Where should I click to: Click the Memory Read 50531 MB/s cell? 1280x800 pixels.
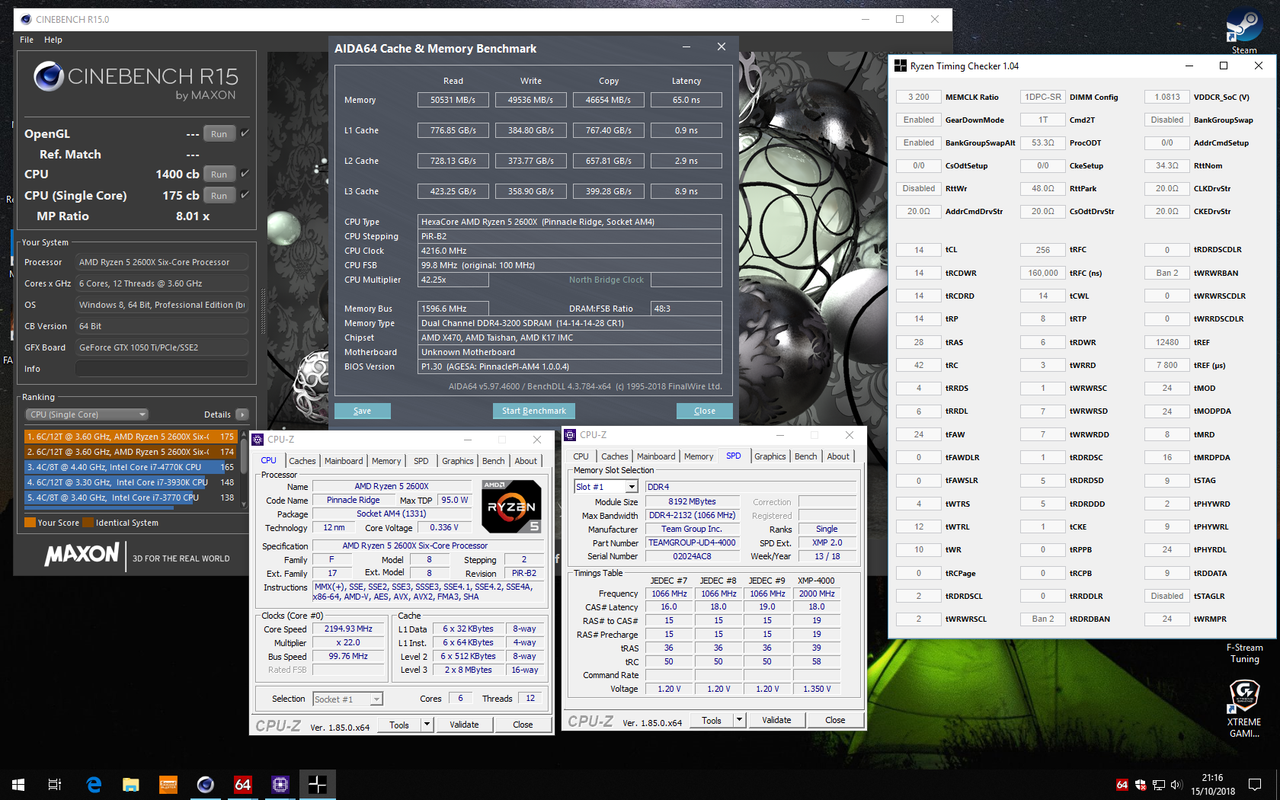453,100
